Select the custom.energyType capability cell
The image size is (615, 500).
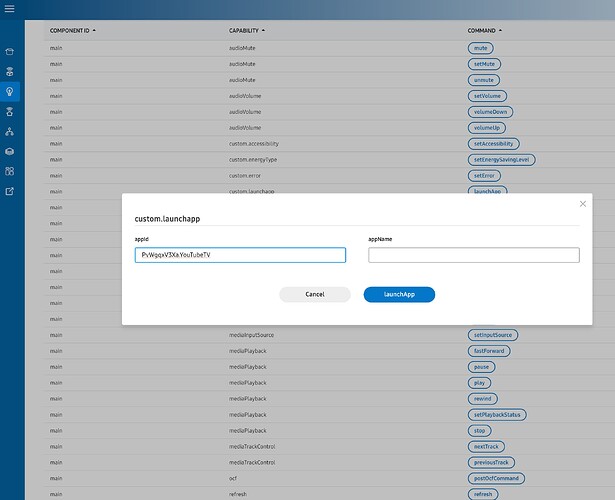253,160
